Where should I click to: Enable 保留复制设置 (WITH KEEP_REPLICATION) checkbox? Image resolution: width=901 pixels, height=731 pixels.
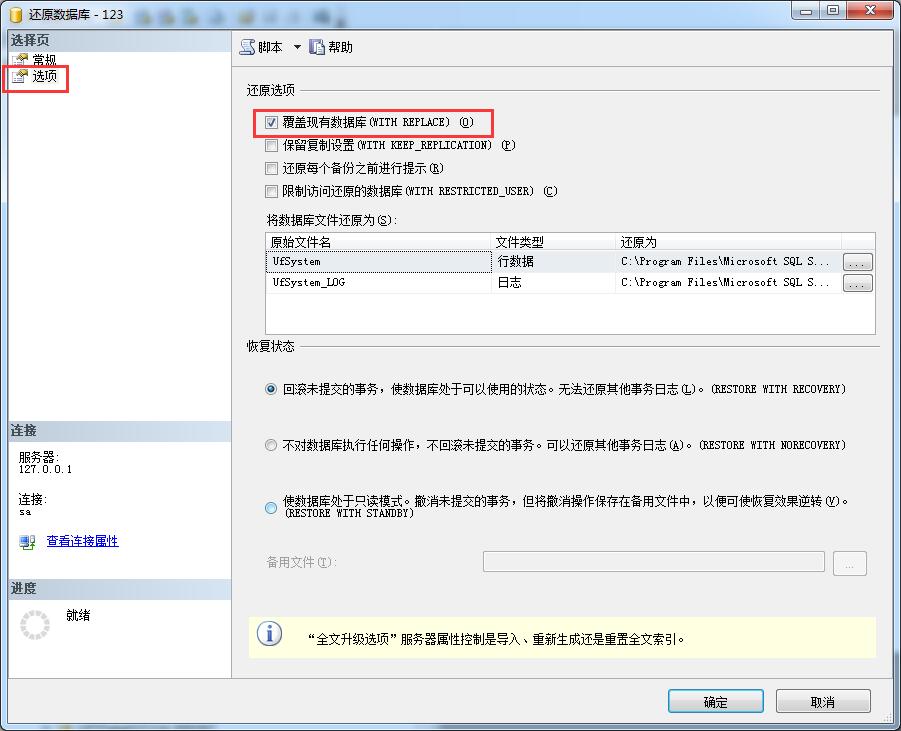click(271, 145)
